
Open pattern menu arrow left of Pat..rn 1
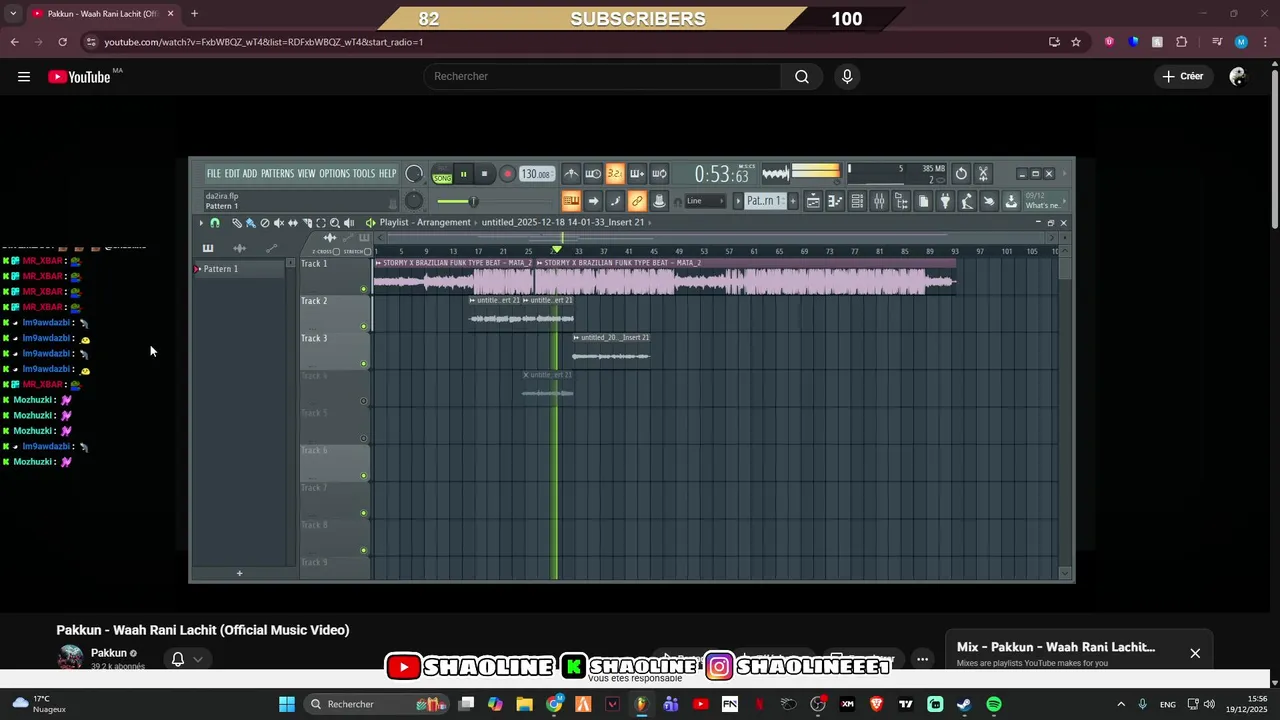[x=738, y=201]
